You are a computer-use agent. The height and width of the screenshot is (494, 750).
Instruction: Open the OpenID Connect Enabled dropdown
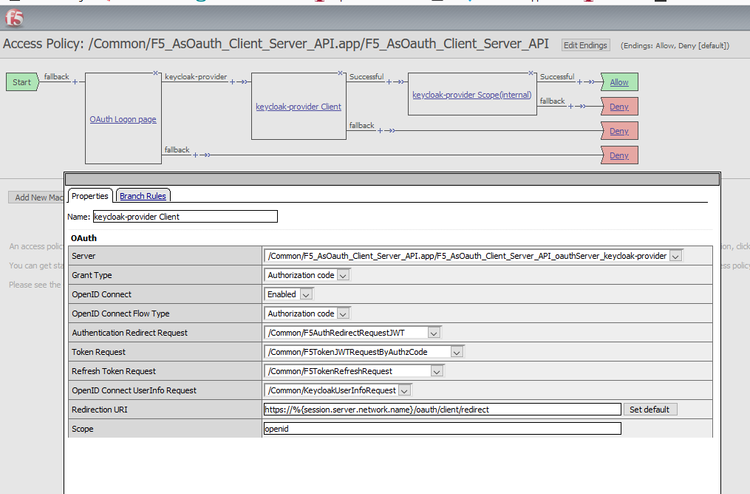(x=306, y=294)
